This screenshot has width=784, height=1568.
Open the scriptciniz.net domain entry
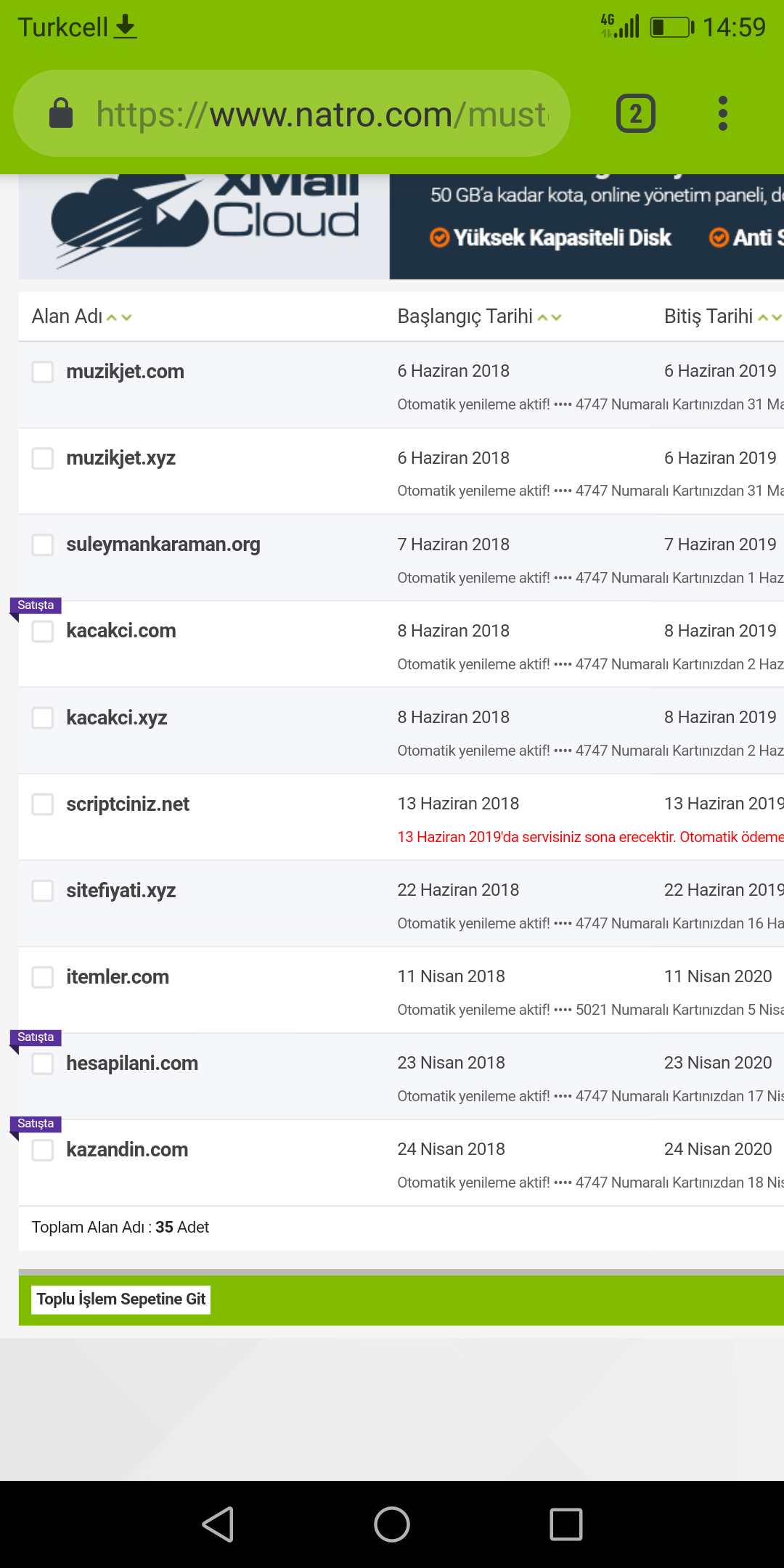pos(128,804)
